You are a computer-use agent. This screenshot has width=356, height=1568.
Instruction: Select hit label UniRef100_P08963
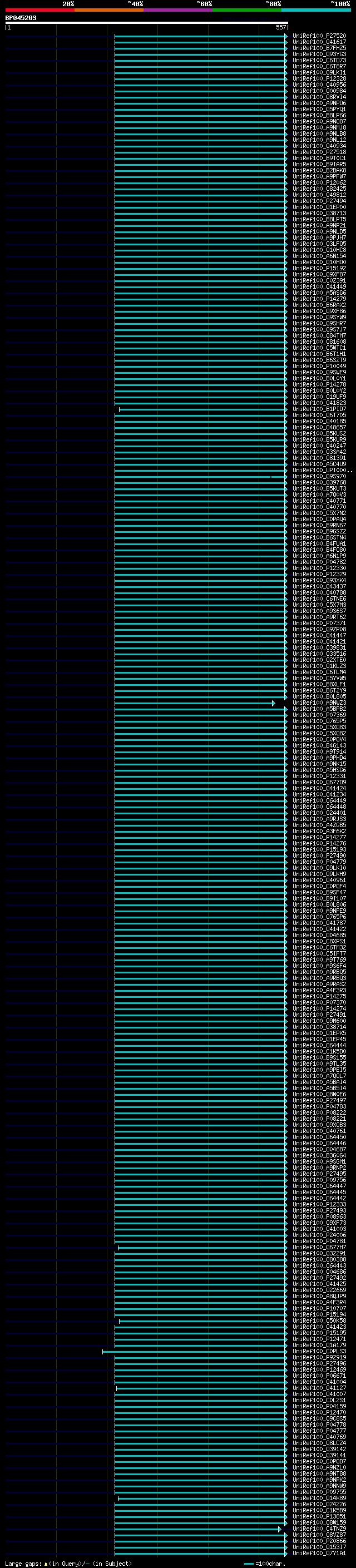click(x=319, y=1217)
